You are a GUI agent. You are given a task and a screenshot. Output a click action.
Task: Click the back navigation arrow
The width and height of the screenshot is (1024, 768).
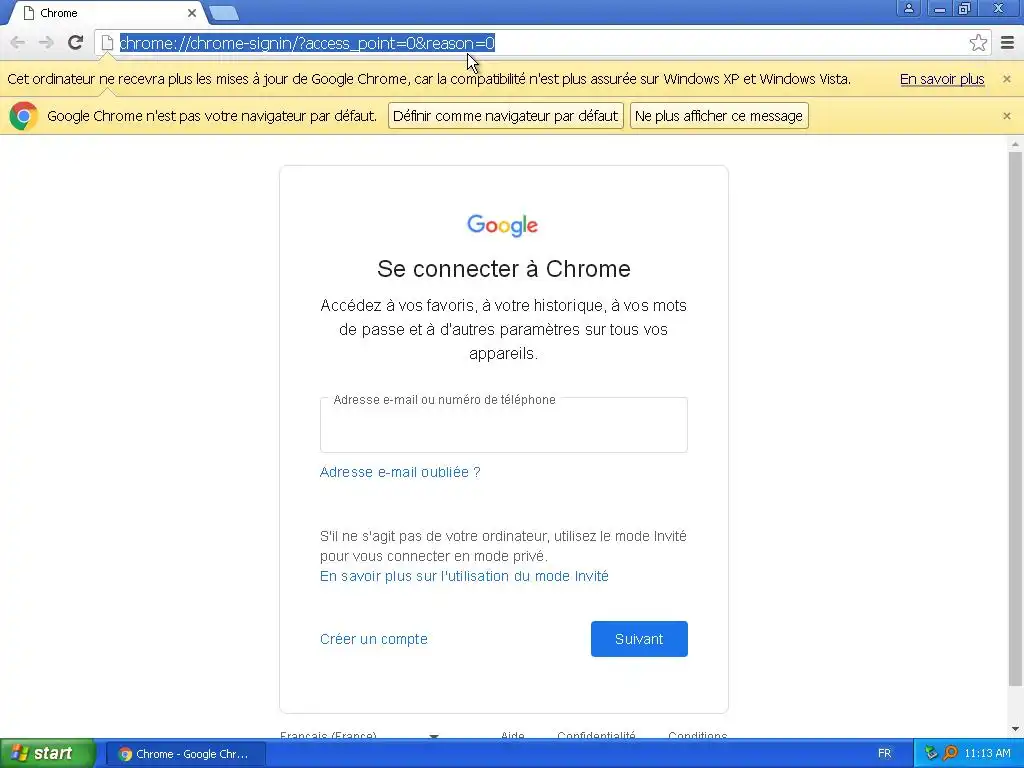click(18, 43)
